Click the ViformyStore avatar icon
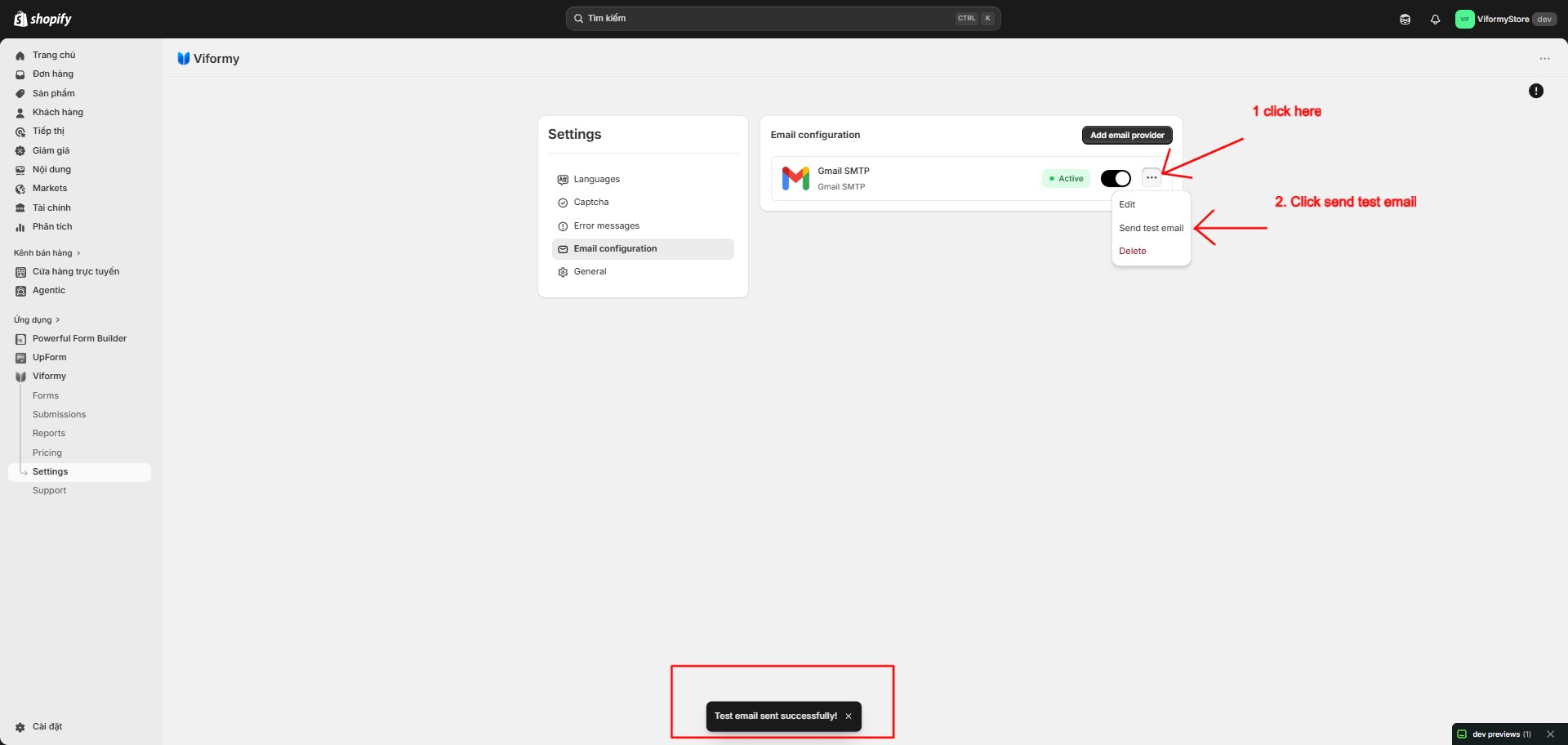This screenshot has height=745, width=1568. (x=1464, y=19)
